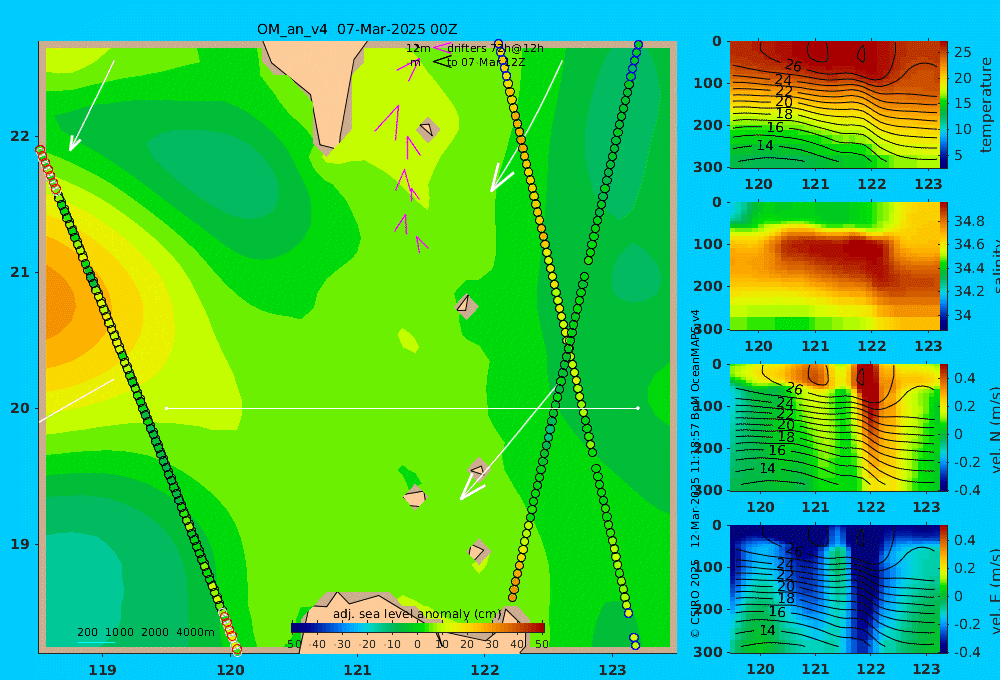Click longitude label 119 on main map

tap(102, 670)
